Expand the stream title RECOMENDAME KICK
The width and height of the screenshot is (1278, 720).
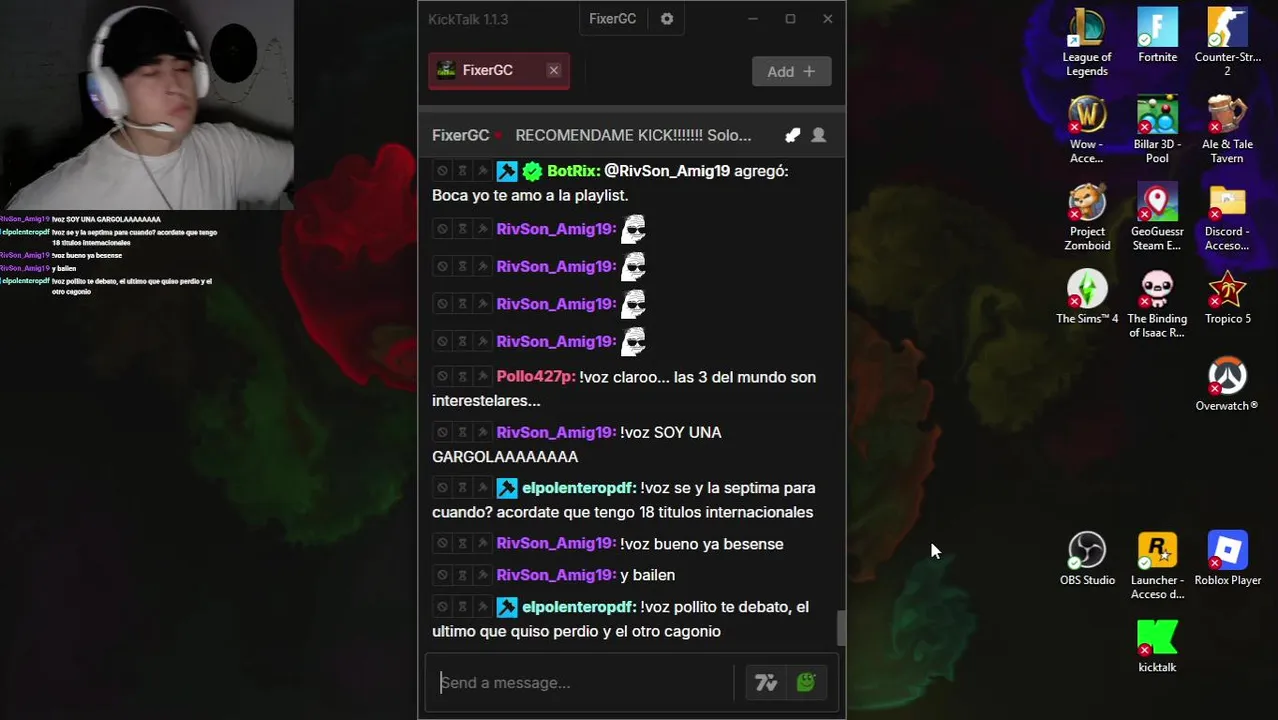[633, 135]
